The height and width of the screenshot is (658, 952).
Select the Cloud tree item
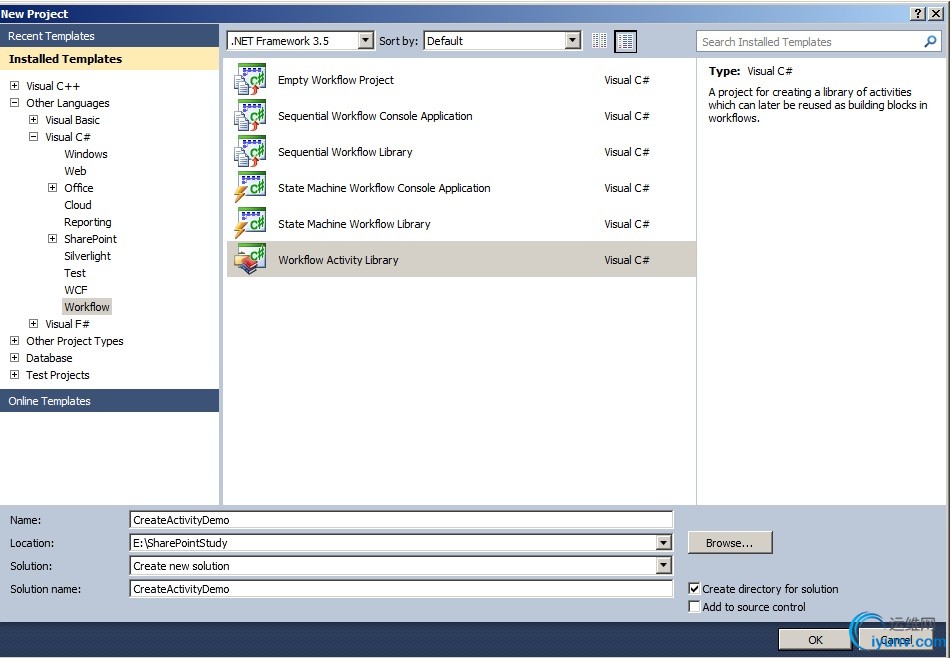(x=78, y=205)
